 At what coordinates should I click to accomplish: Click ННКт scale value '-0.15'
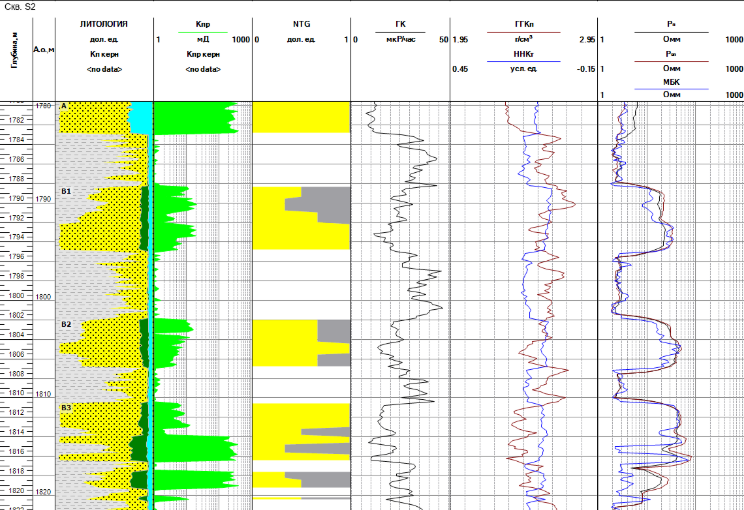(586, 69)
